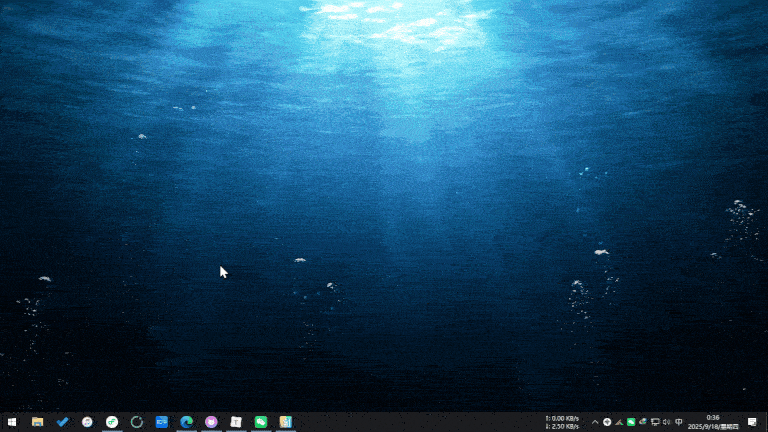Expand the hidden system tray icons

(x=595, y=422)
